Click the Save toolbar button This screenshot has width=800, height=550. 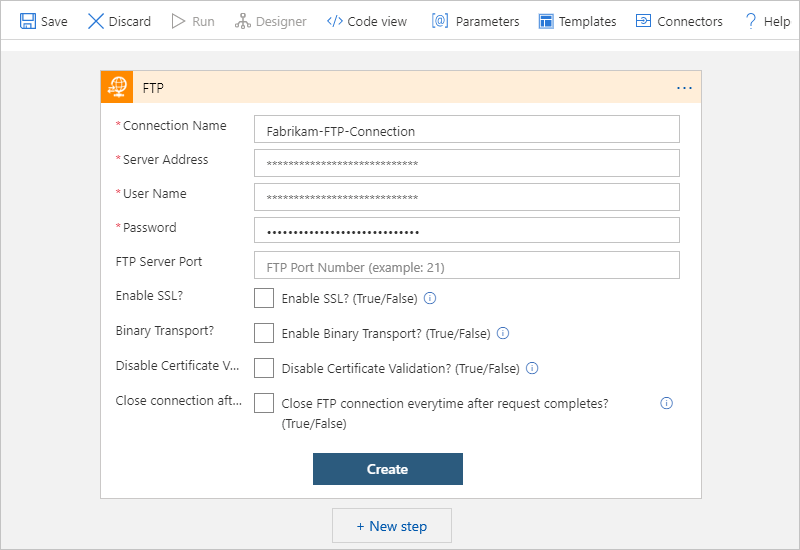coord(44,21)
